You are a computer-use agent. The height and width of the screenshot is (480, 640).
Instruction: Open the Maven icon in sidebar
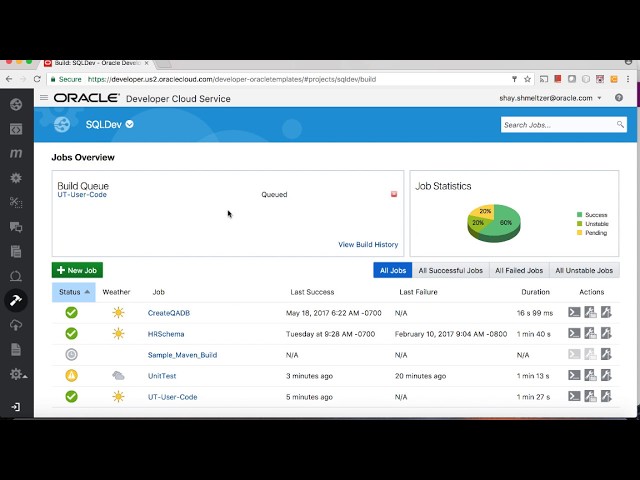(16, 153)
